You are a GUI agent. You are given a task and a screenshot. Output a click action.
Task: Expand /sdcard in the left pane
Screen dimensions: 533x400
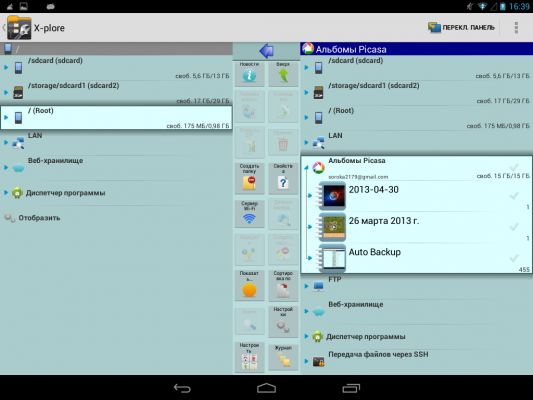pyautogui.click(x=6, y=67)
